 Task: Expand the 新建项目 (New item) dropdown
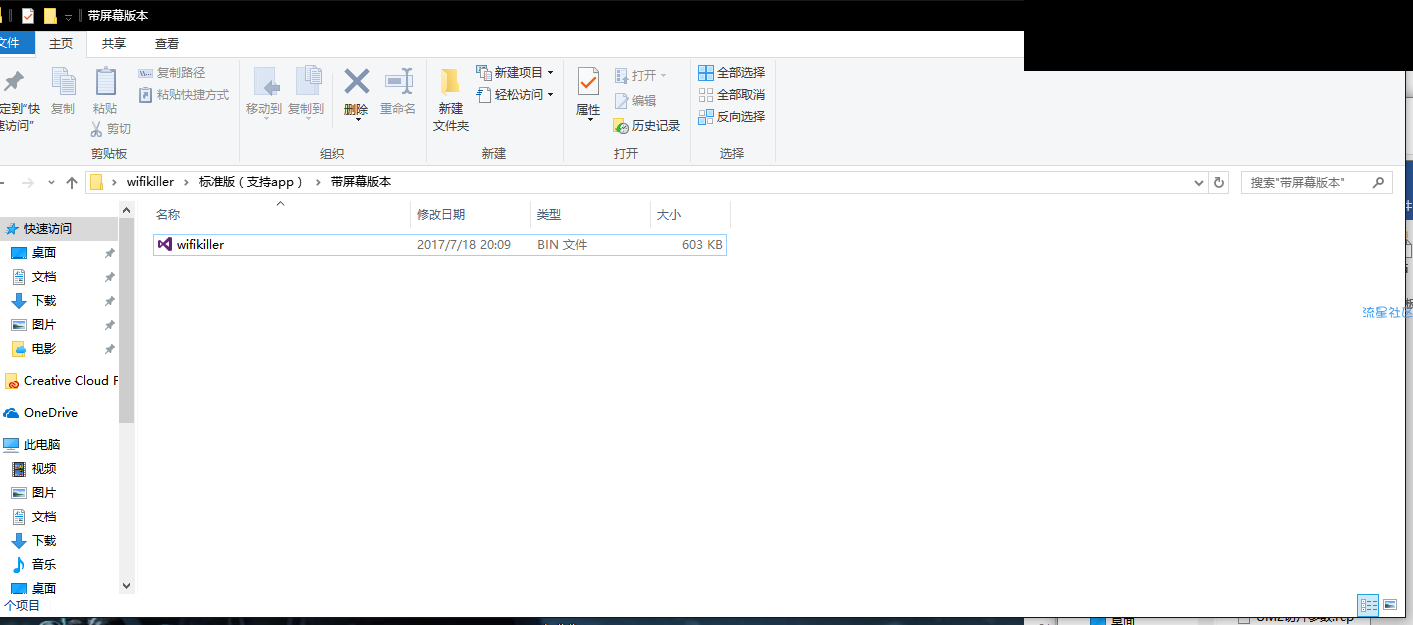[550, 73]
